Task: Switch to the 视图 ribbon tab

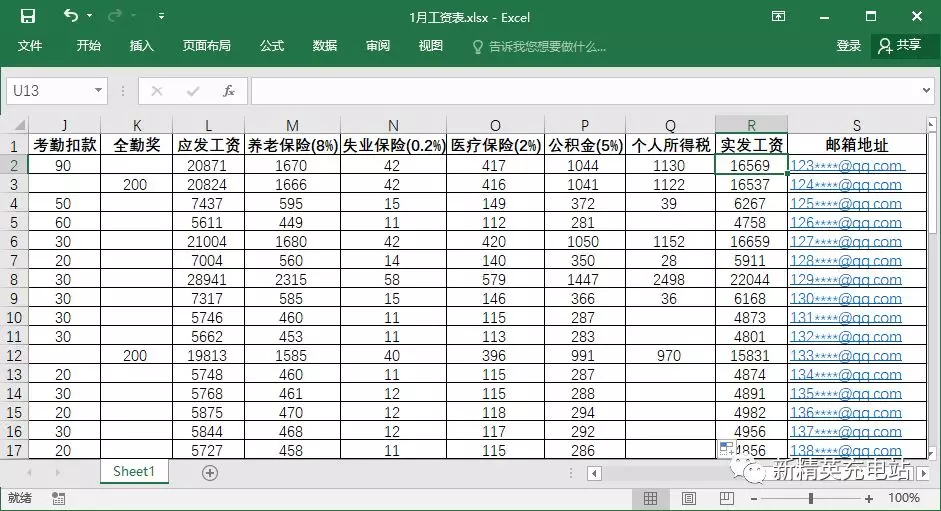Action: [430, 46]
